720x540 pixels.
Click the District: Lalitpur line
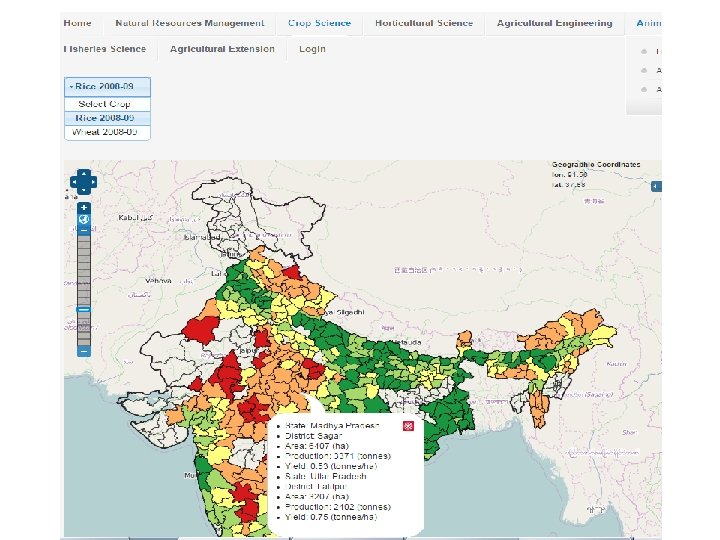point(316,486)
